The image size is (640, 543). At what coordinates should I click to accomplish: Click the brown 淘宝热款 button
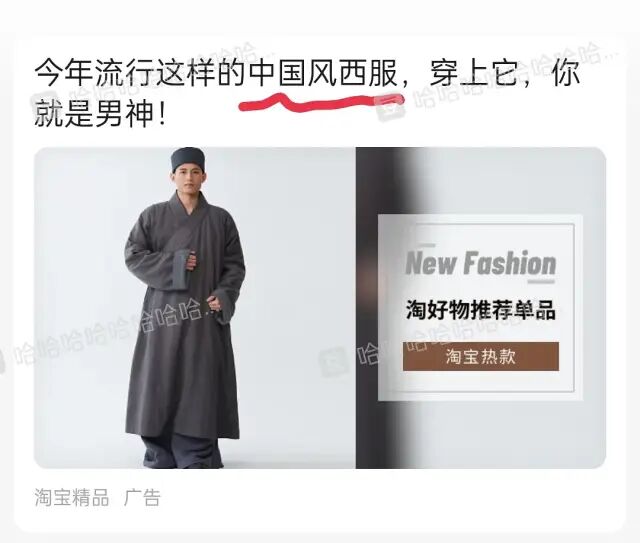481,356
